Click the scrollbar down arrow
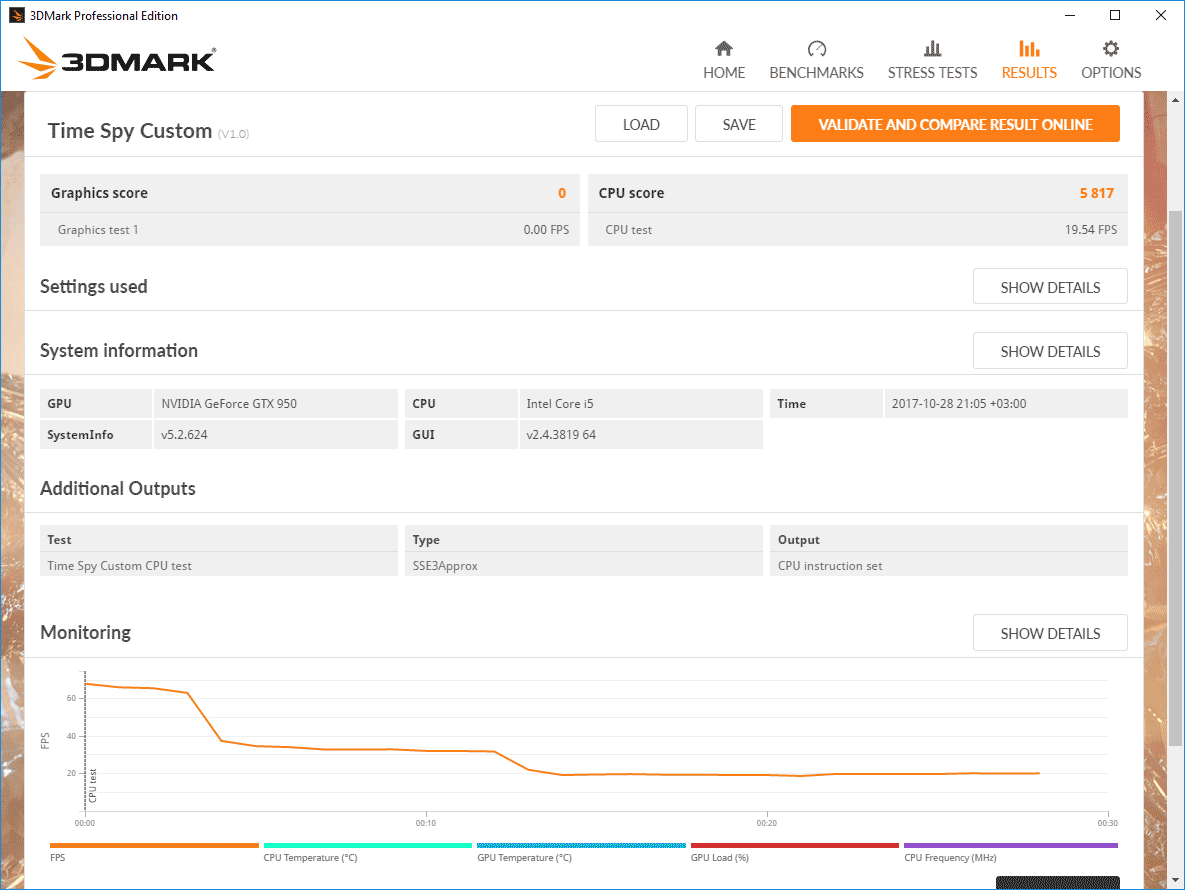This screenshot has height=890, width=1185. point(1175,880)
